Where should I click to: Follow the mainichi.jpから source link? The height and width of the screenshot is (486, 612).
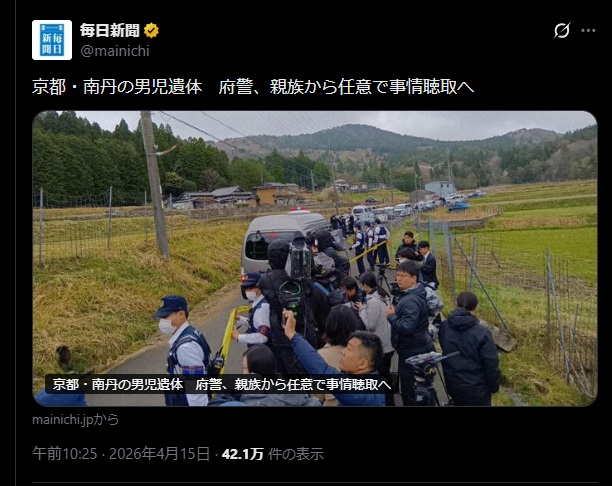coord(75,420)
